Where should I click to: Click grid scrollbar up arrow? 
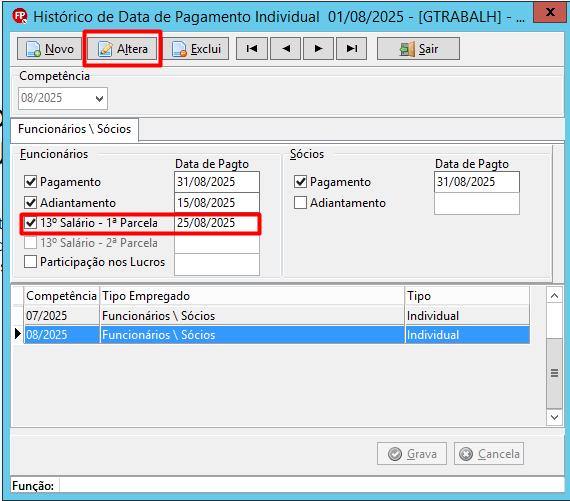(554, 296)
